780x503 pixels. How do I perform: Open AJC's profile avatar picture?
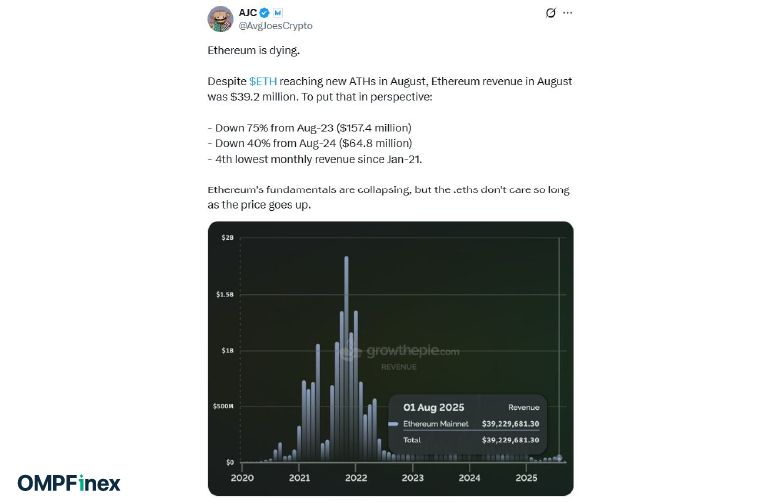[x=220, y=19]
